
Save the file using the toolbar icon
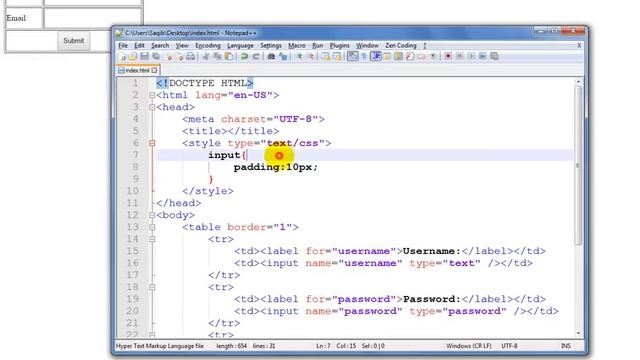click(144, 56)
